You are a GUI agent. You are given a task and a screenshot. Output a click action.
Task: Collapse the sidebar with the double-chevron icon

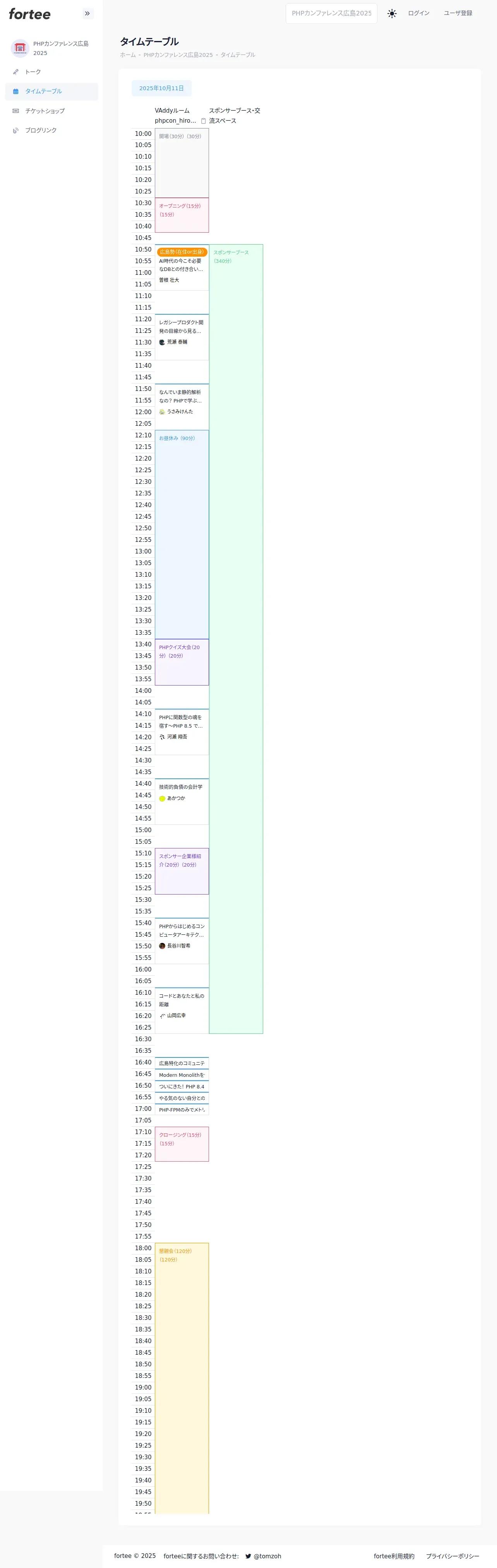pos(87,14)
